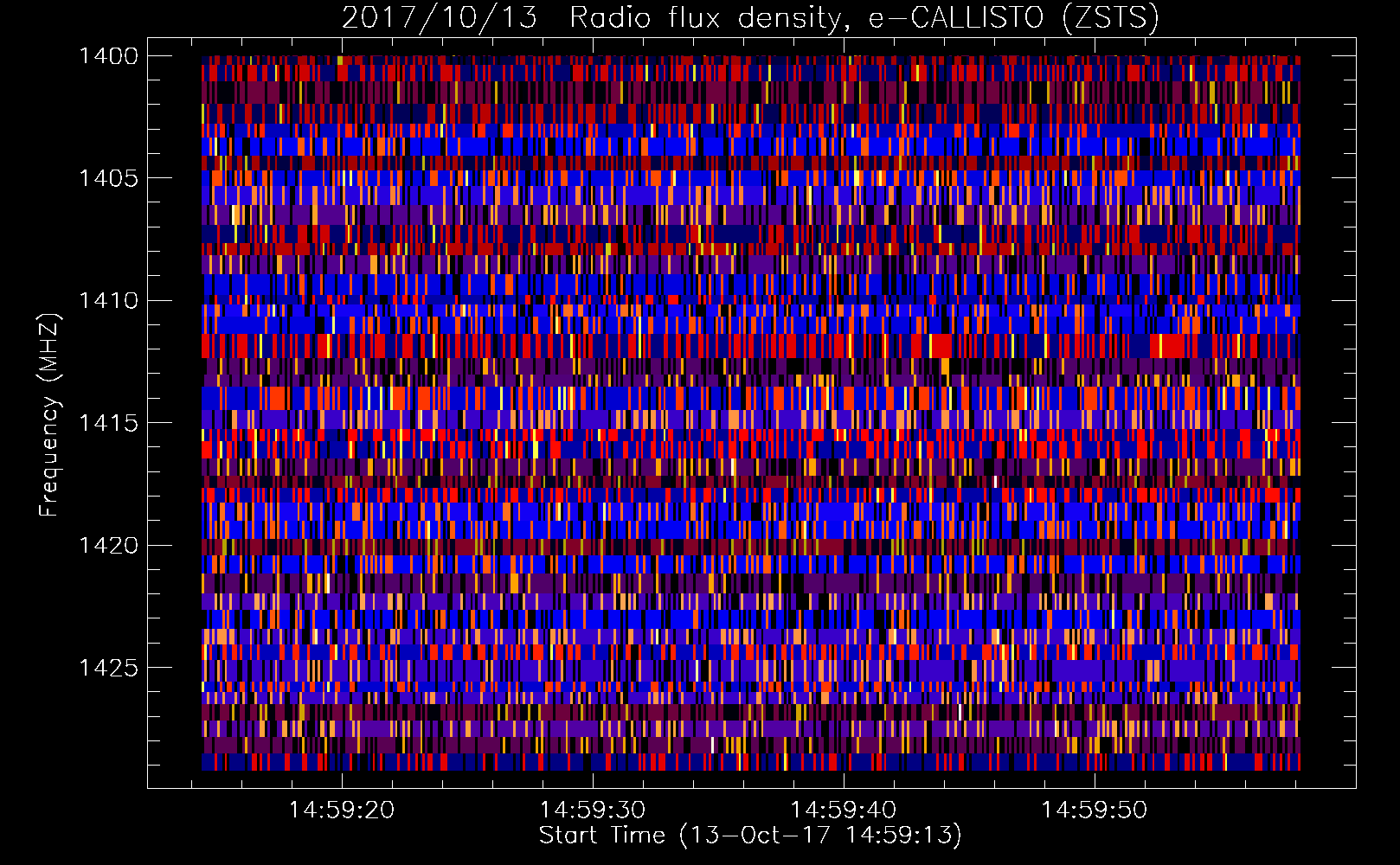This screenshot has width=1400, height=865.
Task: Click the 14:59:30 time tick label
Action: (593, 811)
